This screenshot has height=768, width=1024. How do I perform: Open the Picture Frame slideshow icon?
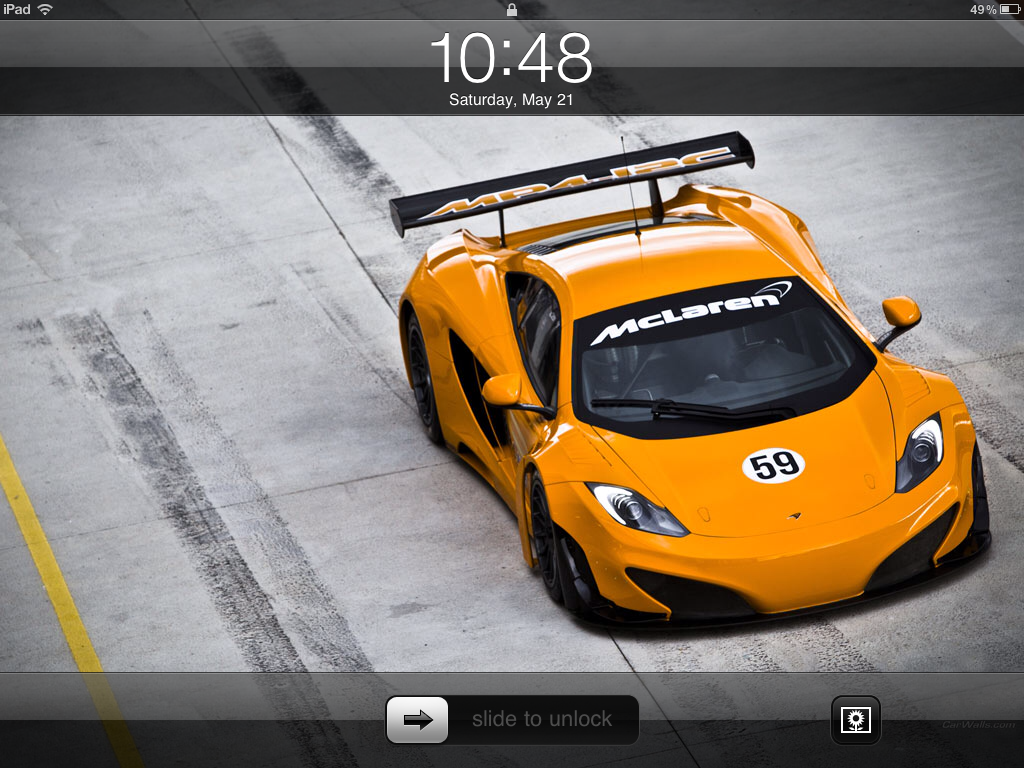coord(856,720)
